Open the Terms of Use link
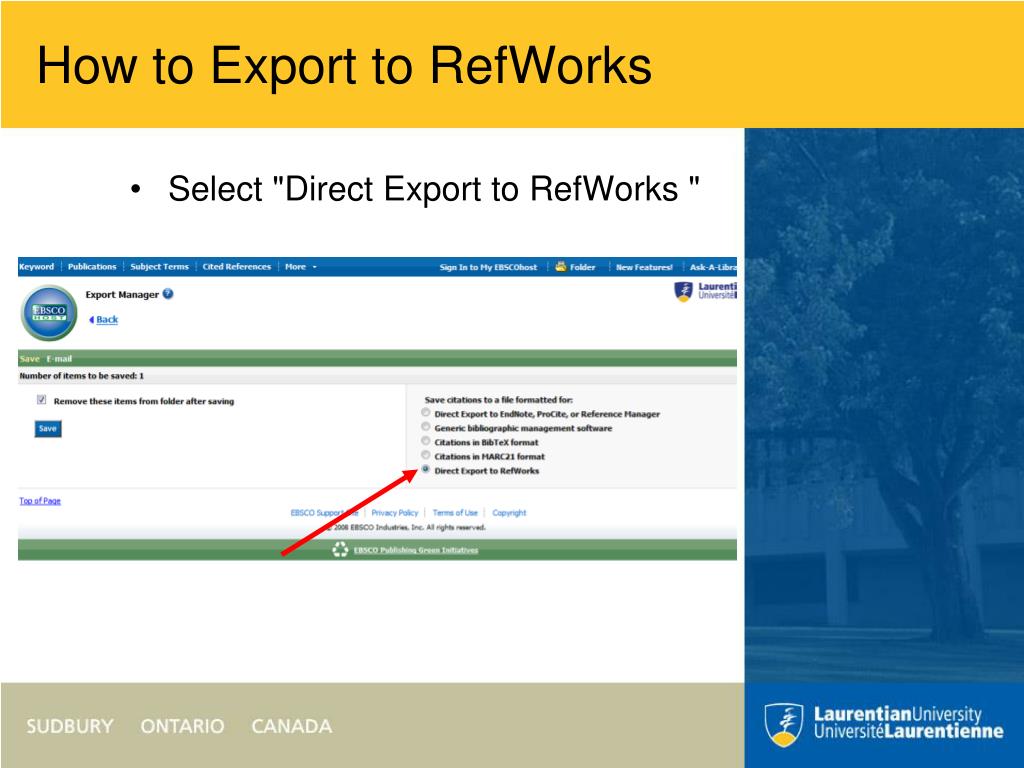Screen dimensions: 1024x768 click(455, 513)
